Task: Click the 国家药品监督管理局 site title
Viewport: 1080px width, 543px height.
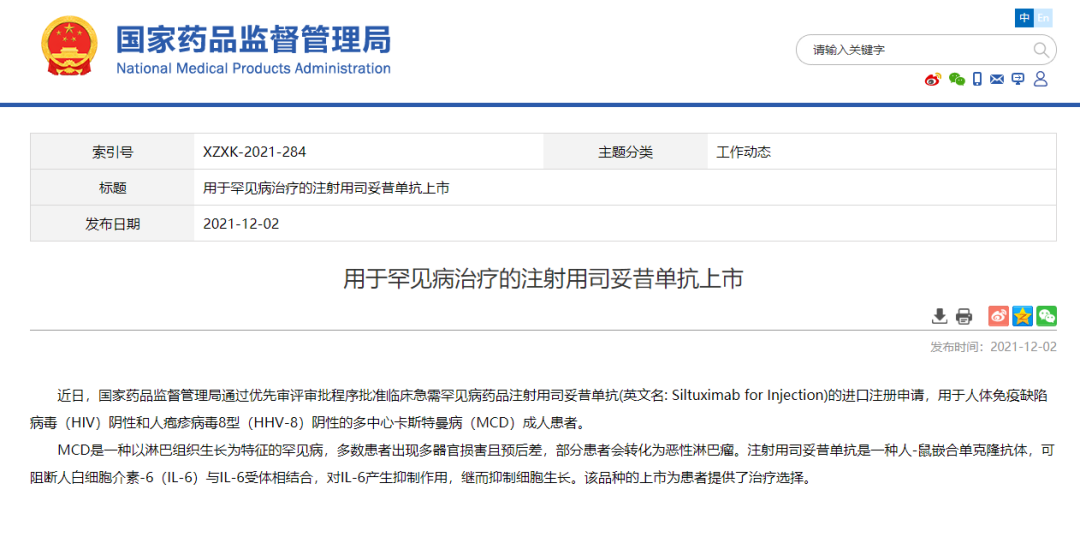Action: click(x=253, y=40)
